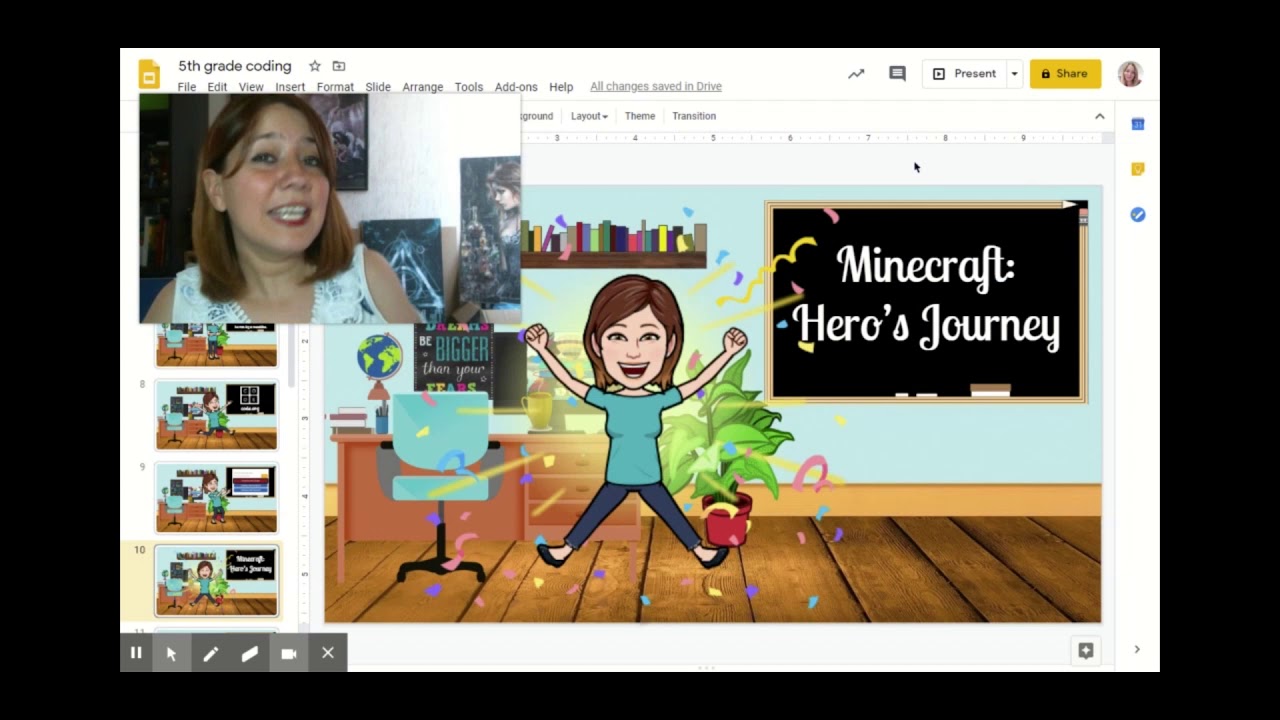Screen dimensions: 1280x720
Task: Click the Explore button
Action: click(x=1086, y=650)
